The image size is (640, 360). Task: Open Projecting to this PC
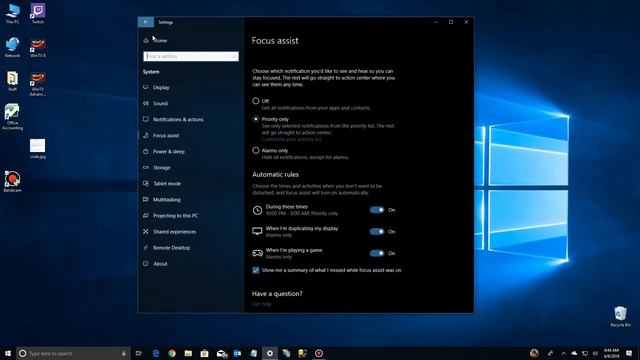pyautogui.click(x=175, y=216)
